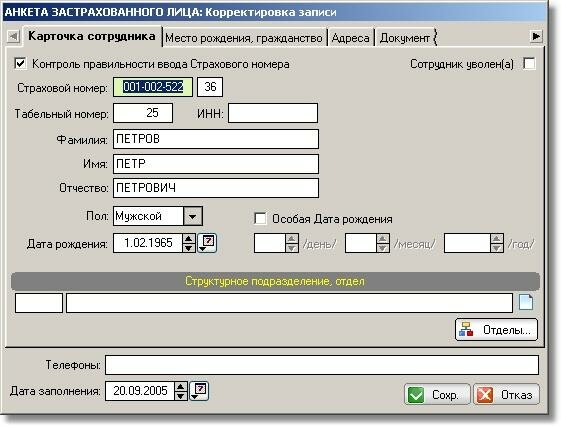Cancel editing with Отказ button
This screenshot has height=427, width=561.
coord(506,394)
